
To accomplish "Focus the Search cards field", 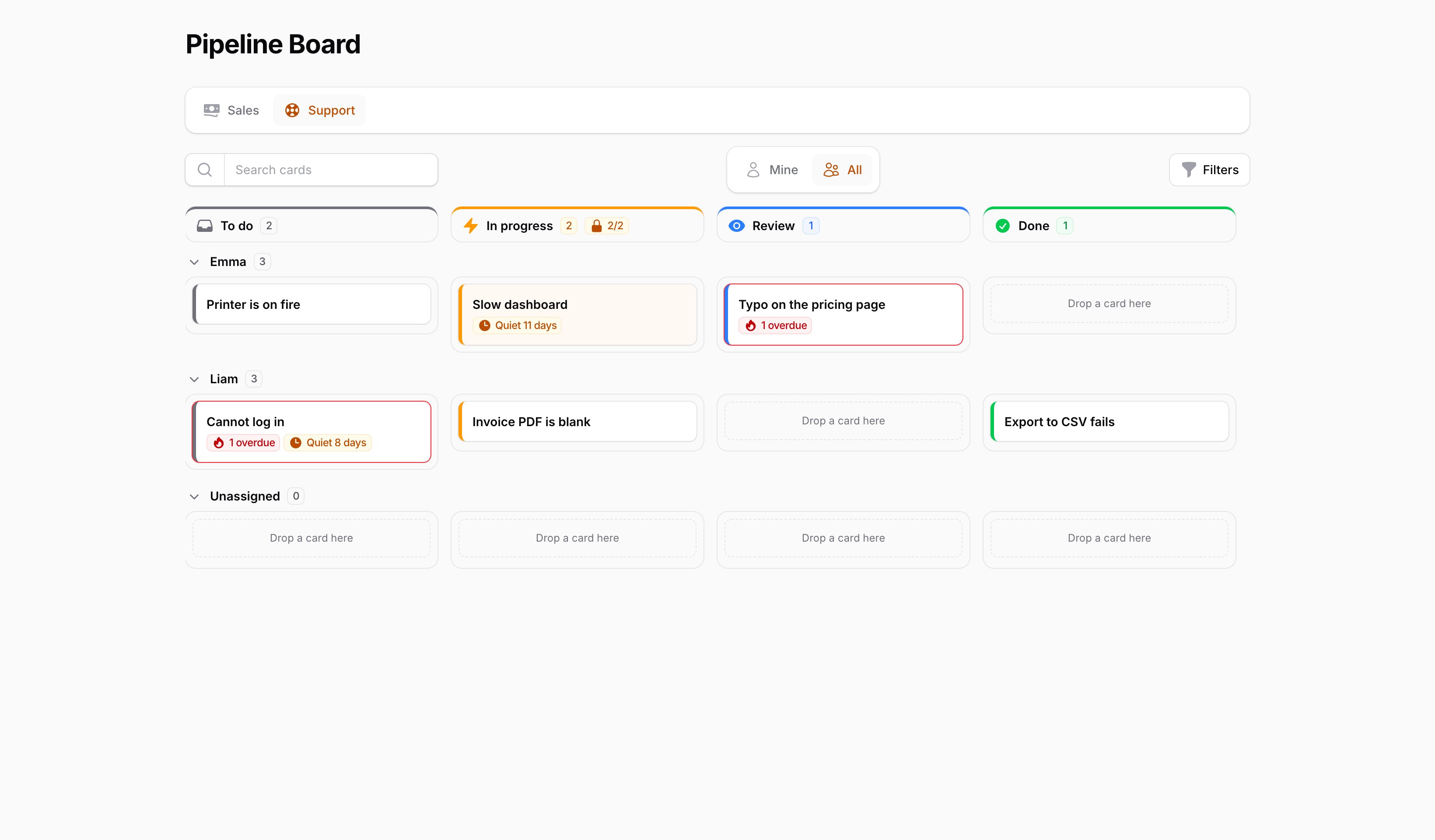I will click(x=331, y=170).
